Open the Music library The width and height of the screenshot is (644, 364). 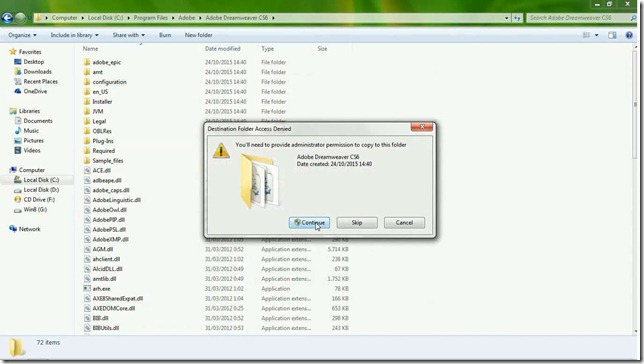31,131
